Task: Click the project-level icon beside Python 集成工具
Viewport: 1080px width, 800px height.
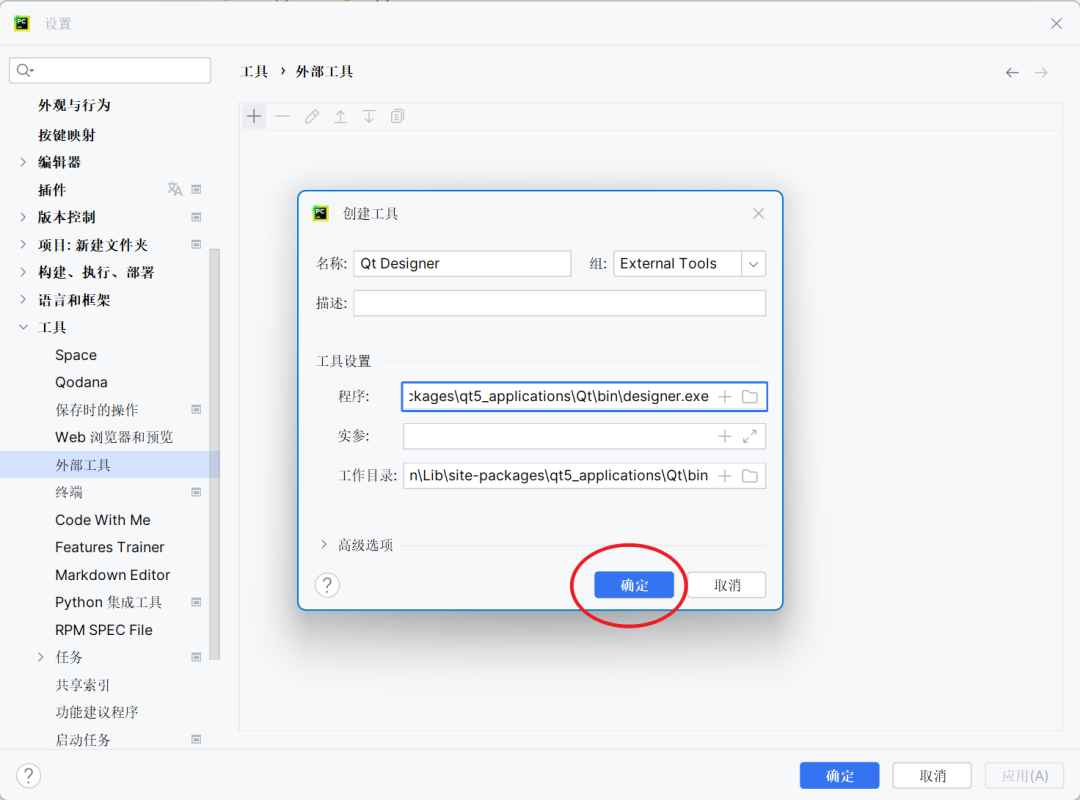Action: pos(196,602)
